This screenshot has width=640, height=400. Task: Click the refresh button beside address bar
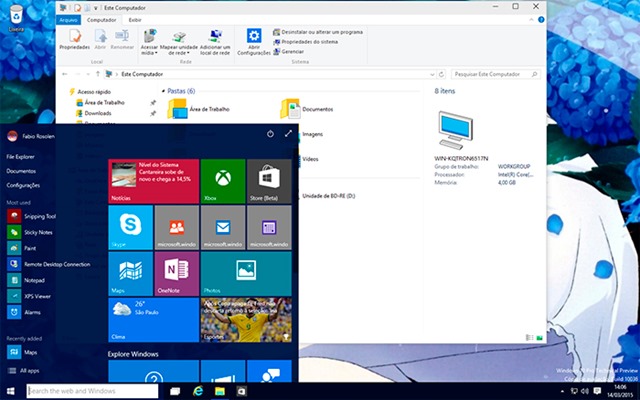click(441, 75)
